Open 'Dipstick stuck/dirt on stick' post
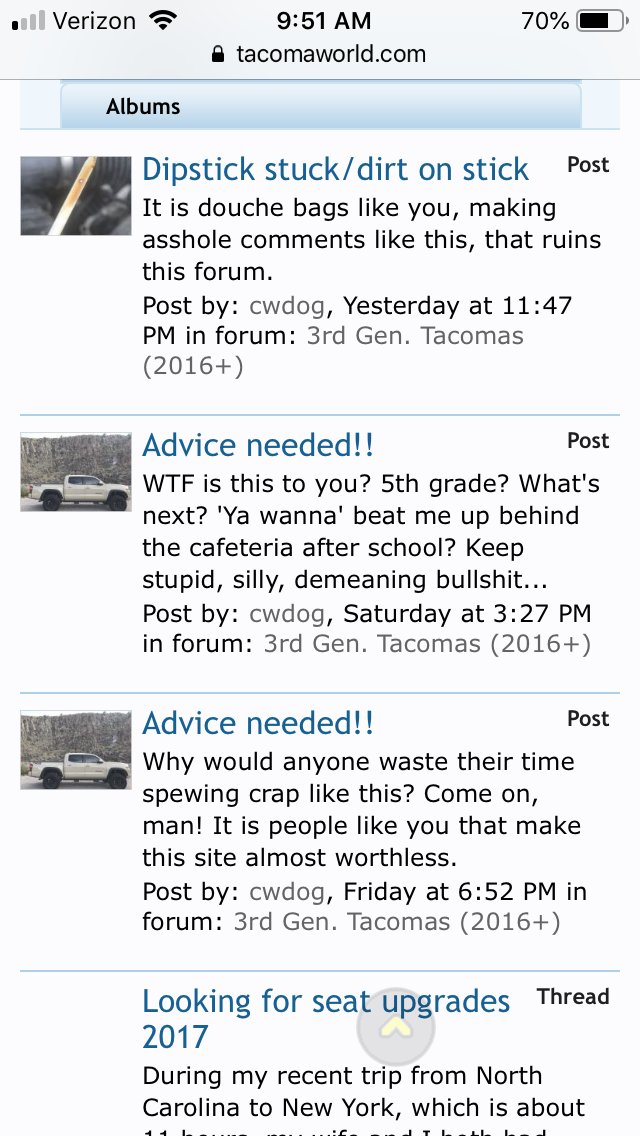 tap(335, 170)
